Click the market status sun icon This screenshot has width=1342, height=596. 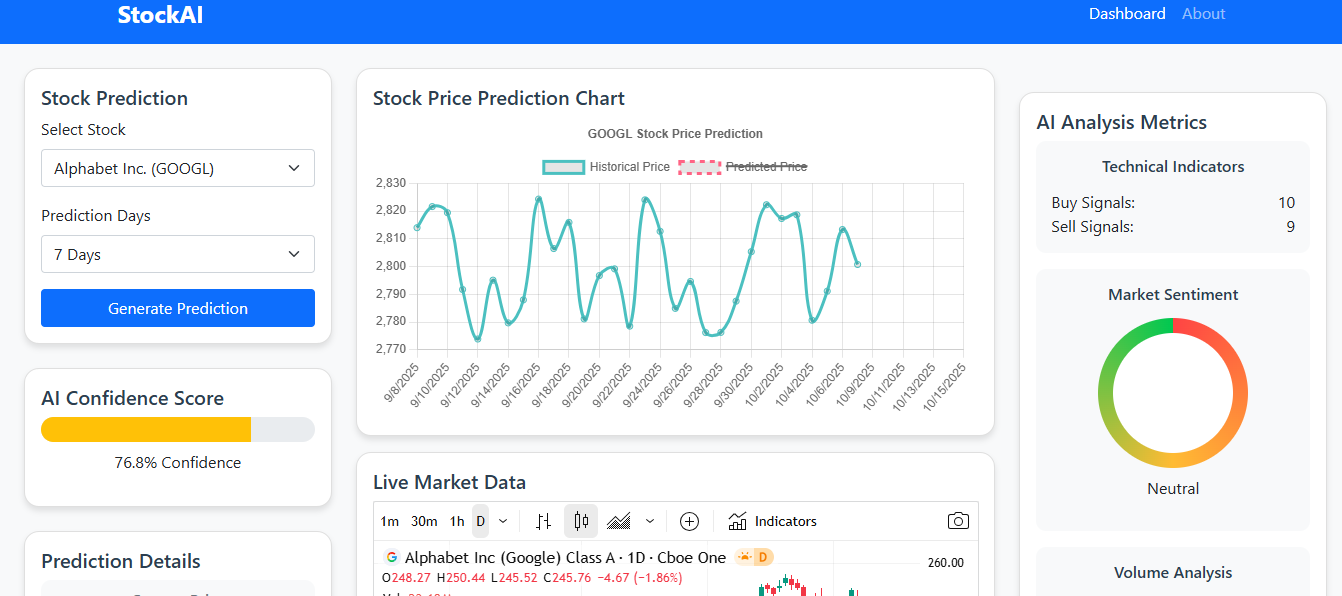(x=745, y=557)
